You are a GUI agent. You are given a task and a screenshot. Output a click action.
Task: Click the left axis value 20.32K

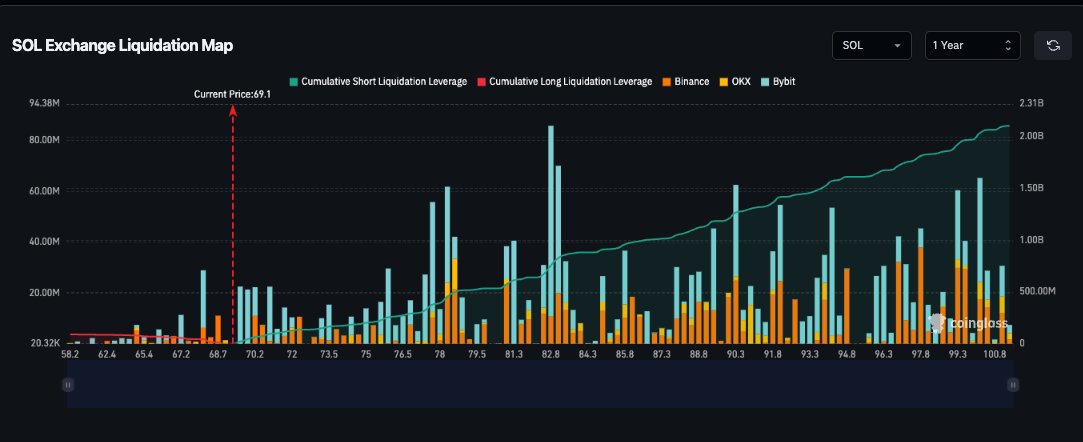45,343
